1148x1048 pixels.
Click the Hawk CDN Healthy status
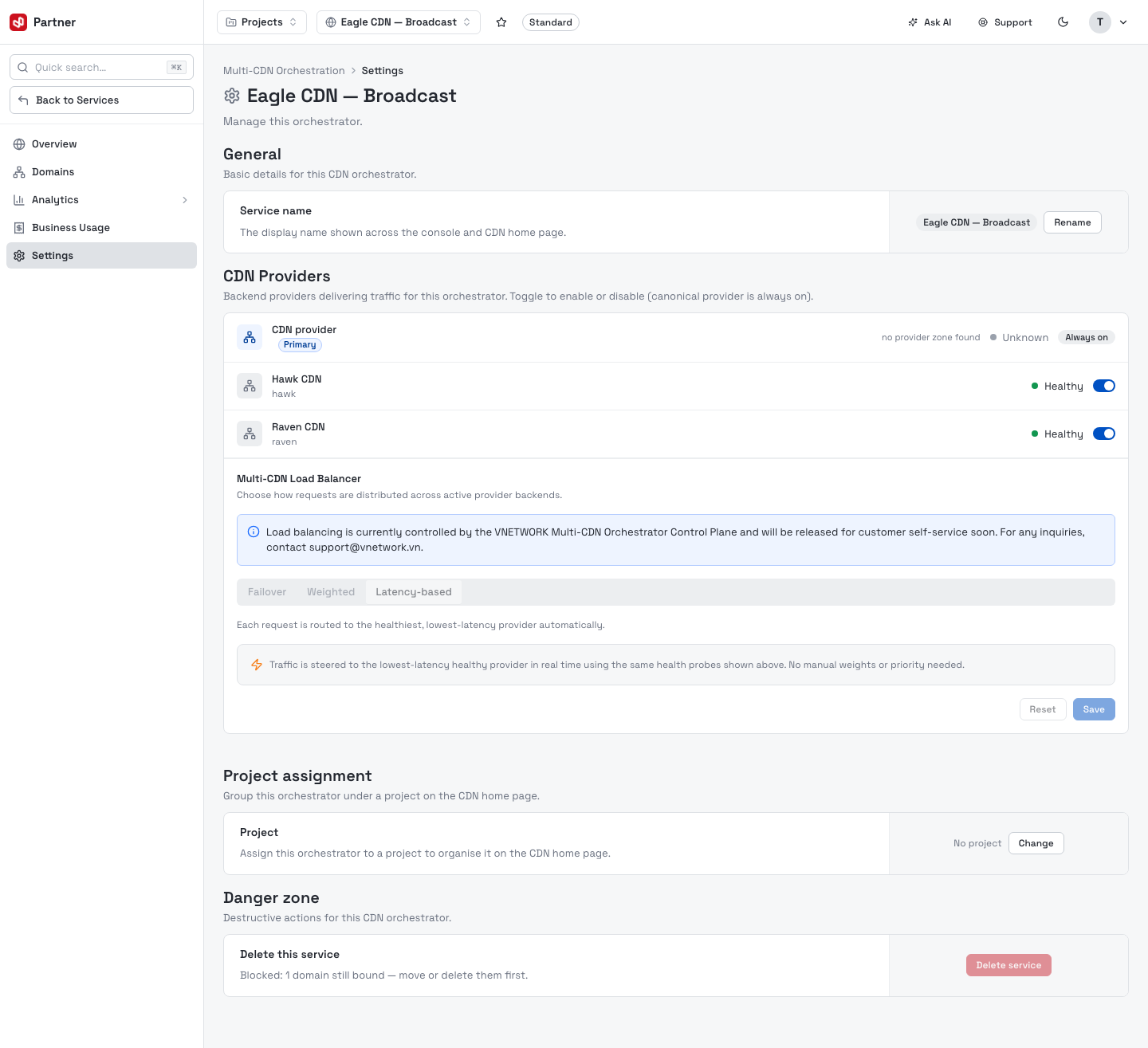[1057, 387]
